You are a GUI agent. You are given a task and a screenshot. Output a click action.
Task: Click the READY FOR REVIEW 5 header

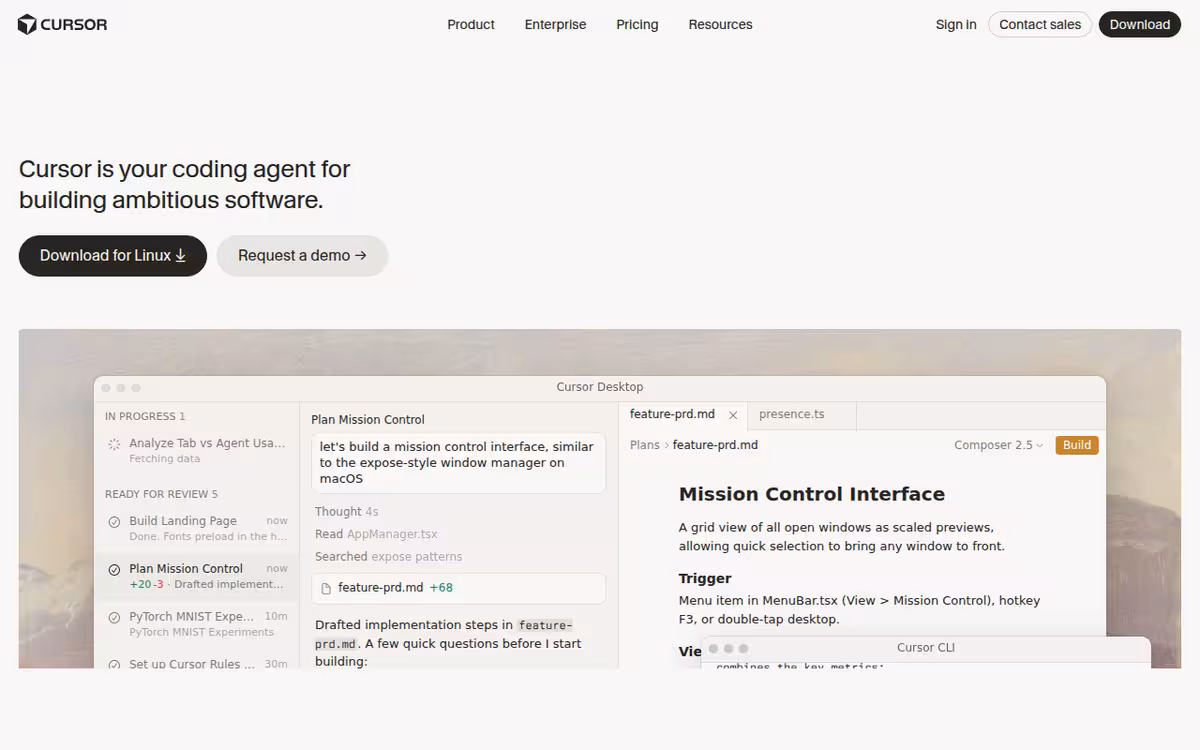[161, 494]
